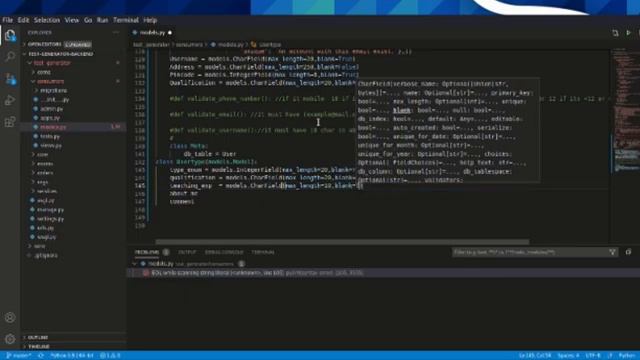
Task: Open the Terminal menu
Action: coord(126,20)
